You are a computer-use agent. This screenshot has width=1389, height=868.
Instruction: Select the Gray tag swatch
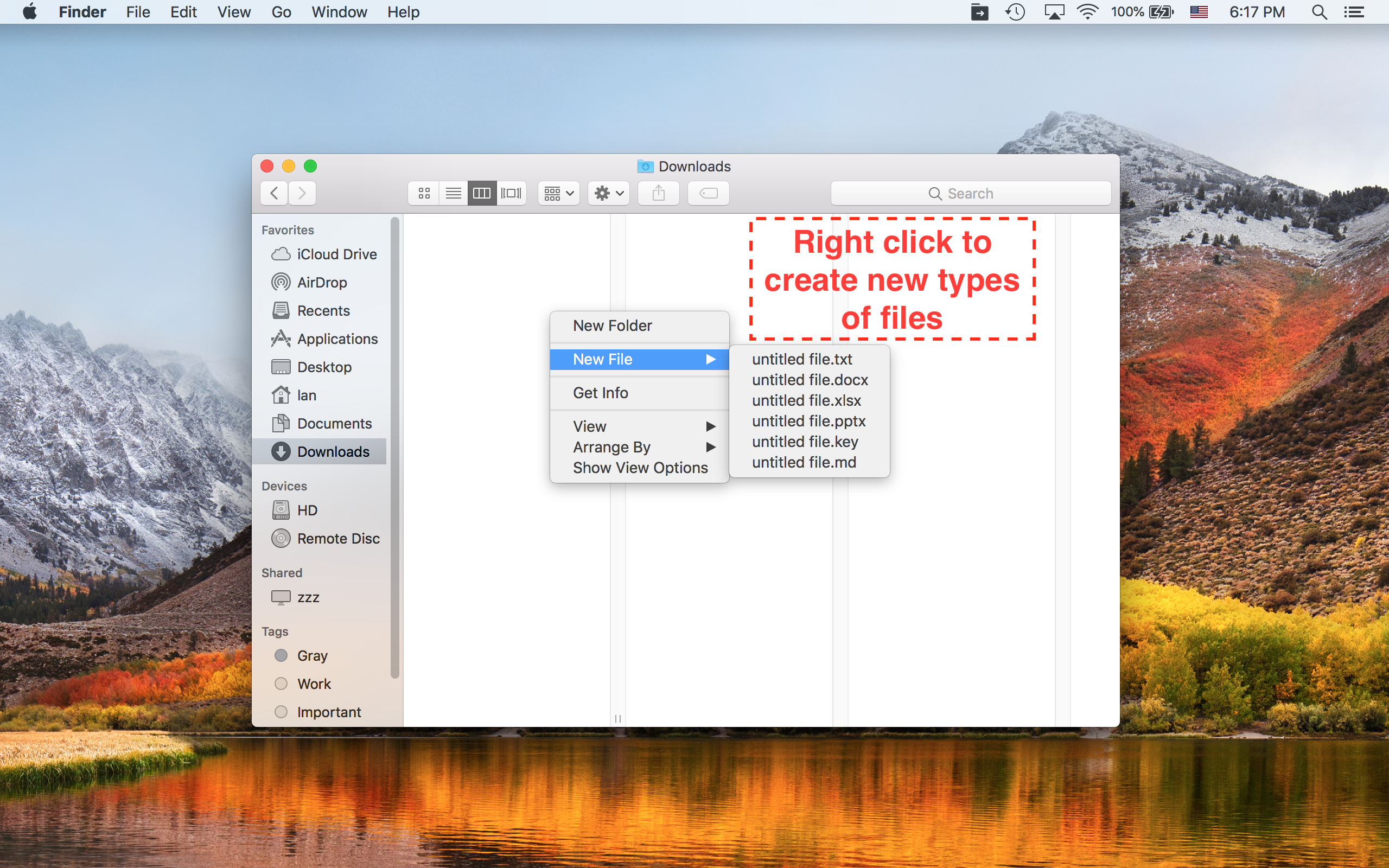click(281, 655)
